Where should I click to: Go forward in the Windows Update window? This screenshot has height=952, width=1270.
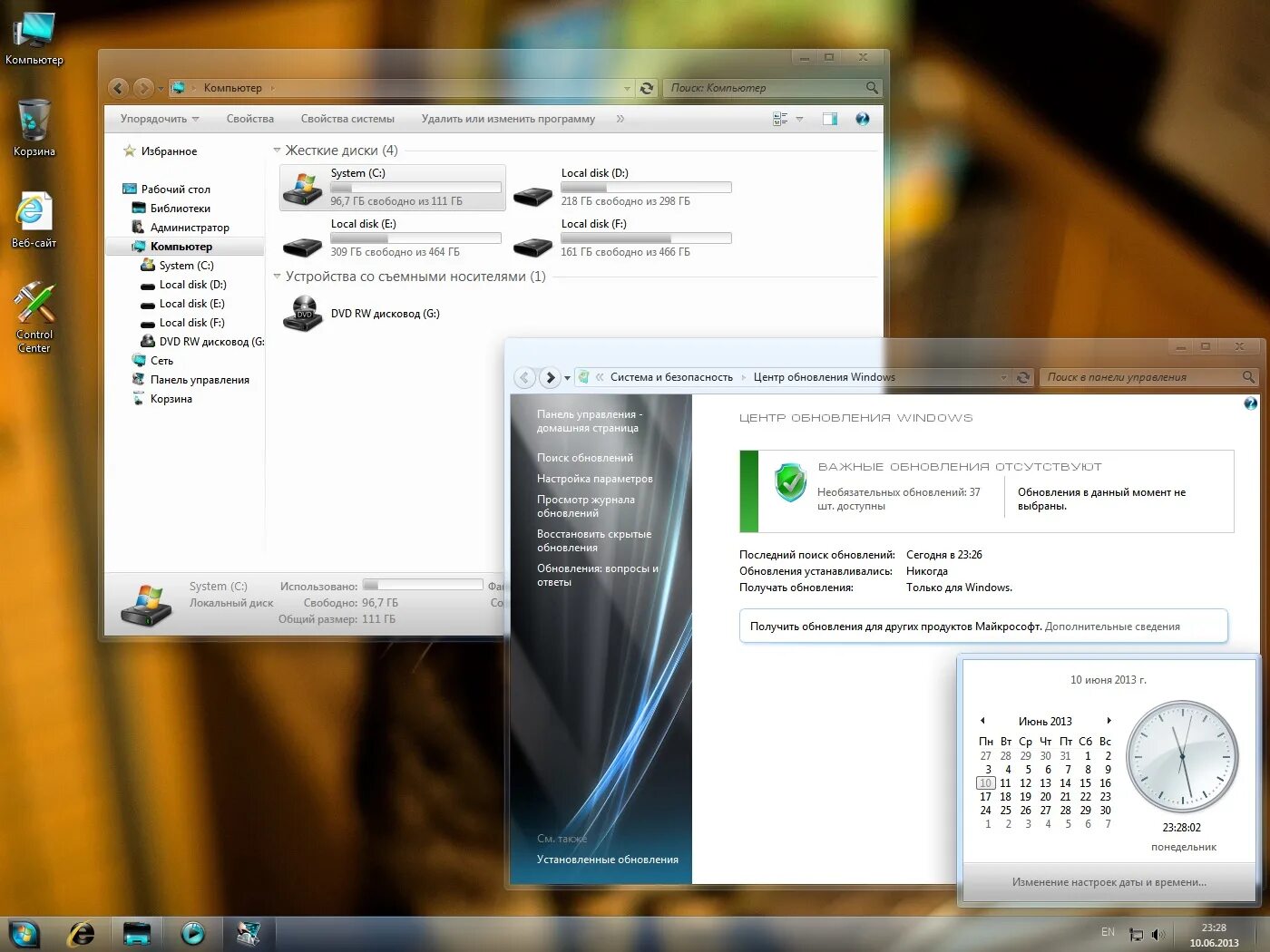pyautogui.click(x=550, y=377)
